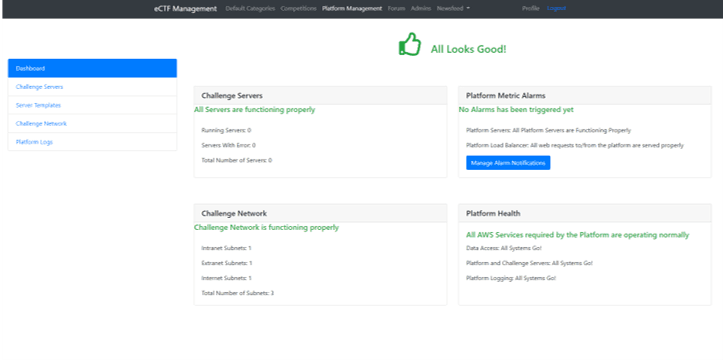Click 'Extranet Subnets: 1' text
This screenshot has width=723, height=360.
pyautogui.click(x=227, y=263)
